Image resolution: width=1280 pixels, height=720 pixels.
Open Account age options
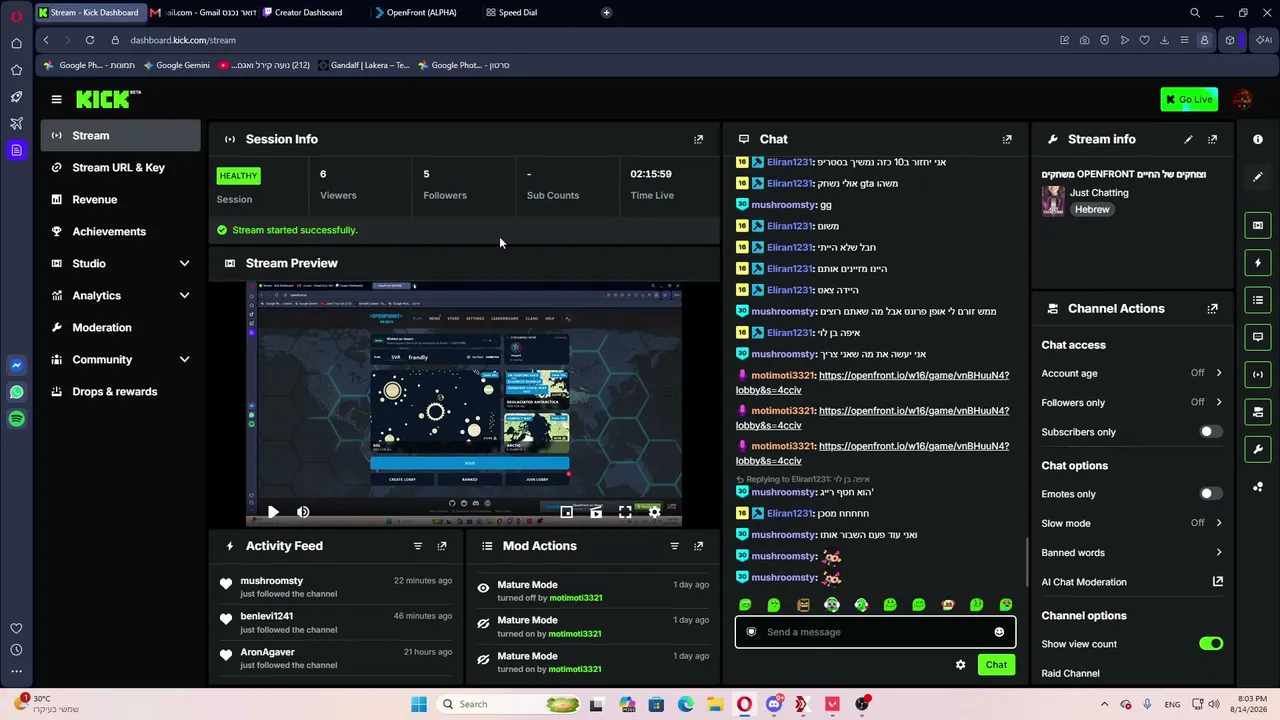(x=1132, y=373)
